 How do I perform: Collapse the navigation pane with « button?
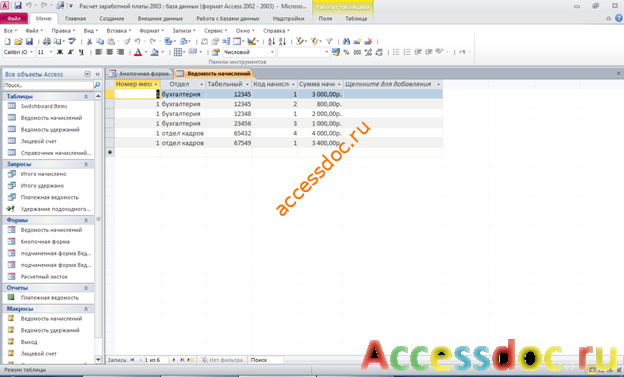pos(98,74)
